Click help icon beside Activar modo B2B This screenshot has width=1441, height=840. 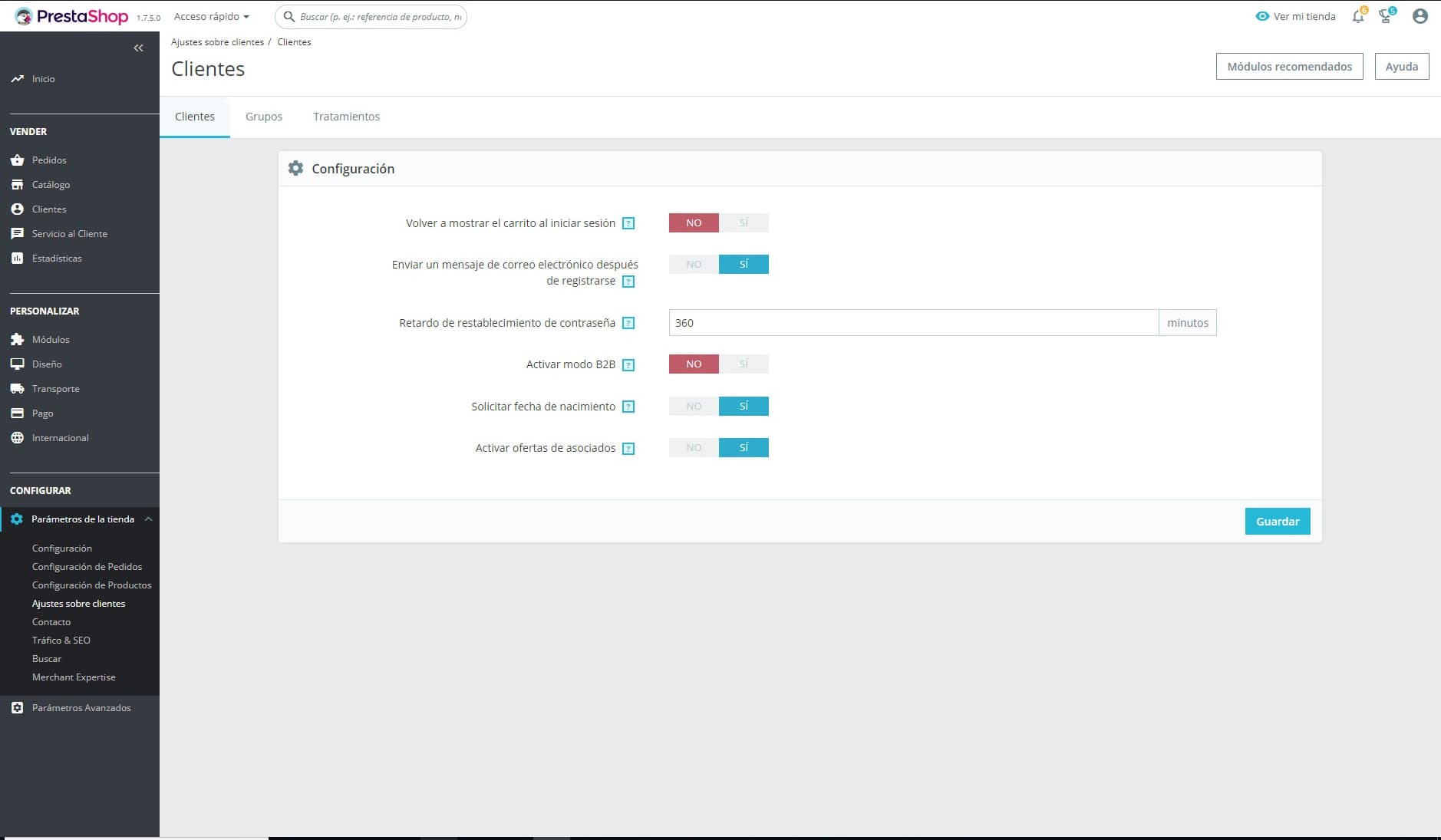628,365
